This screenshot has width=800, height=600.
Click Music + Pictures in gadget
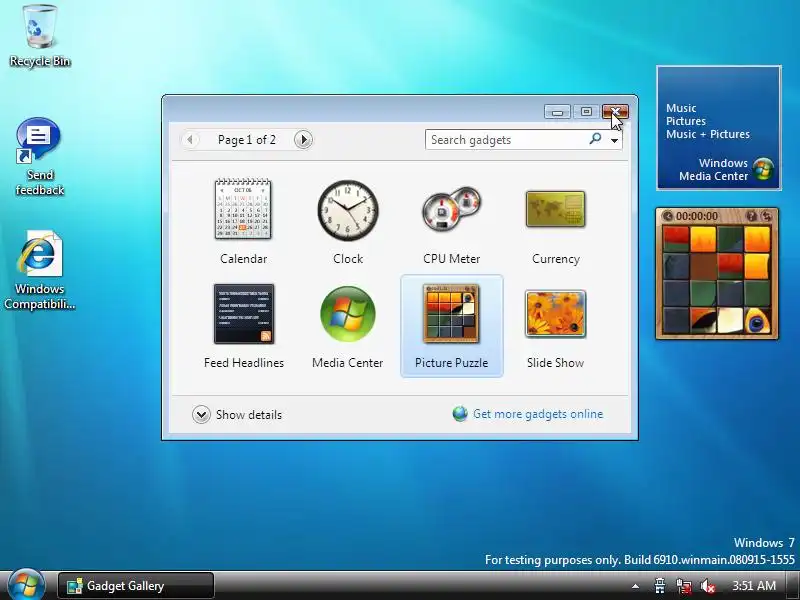(x=708, y=134)
